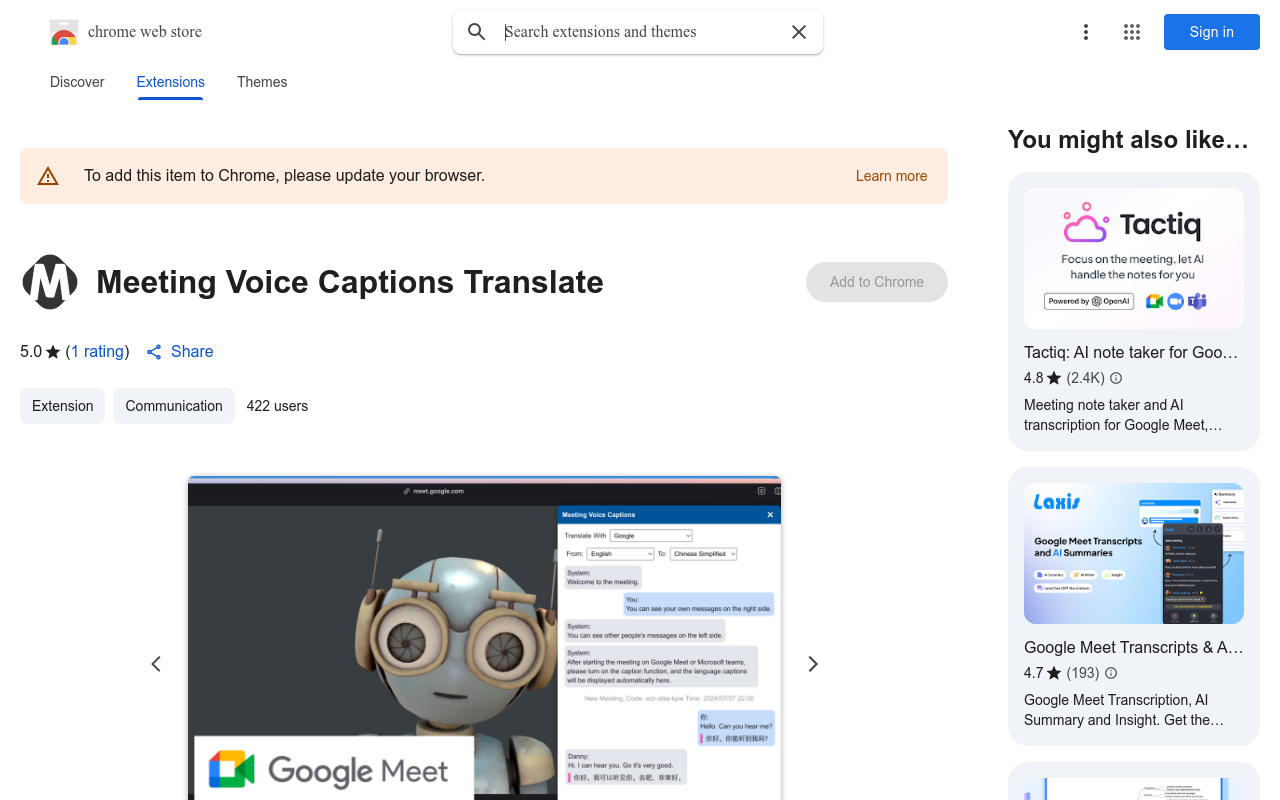Click the Meeting Voice Captions Translate heading

click(350, 282)
